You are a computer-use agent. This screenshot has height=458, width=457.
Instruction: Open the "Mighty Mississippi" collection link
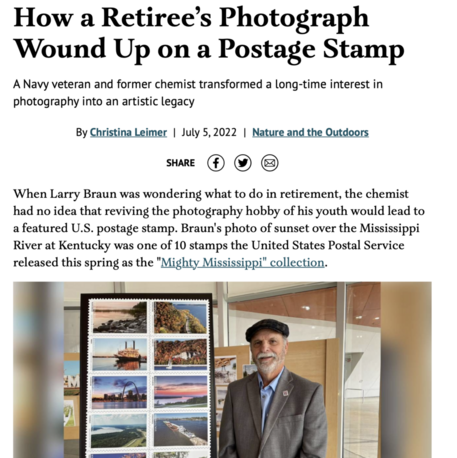[x=243, y=263]
